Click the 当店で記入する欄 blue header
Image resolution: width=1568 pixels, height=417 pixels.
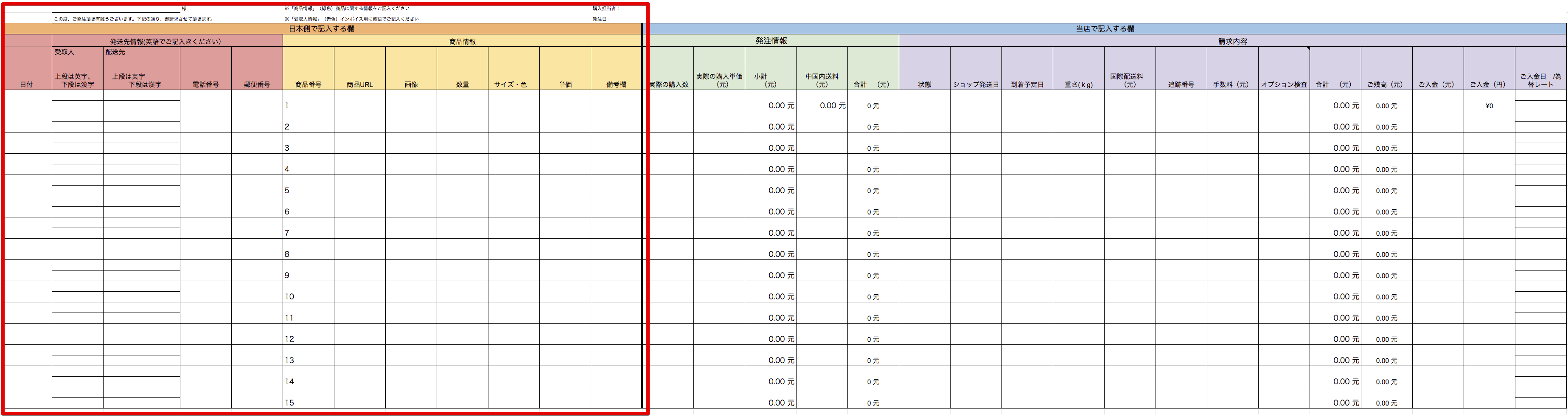click(1104, 28)
